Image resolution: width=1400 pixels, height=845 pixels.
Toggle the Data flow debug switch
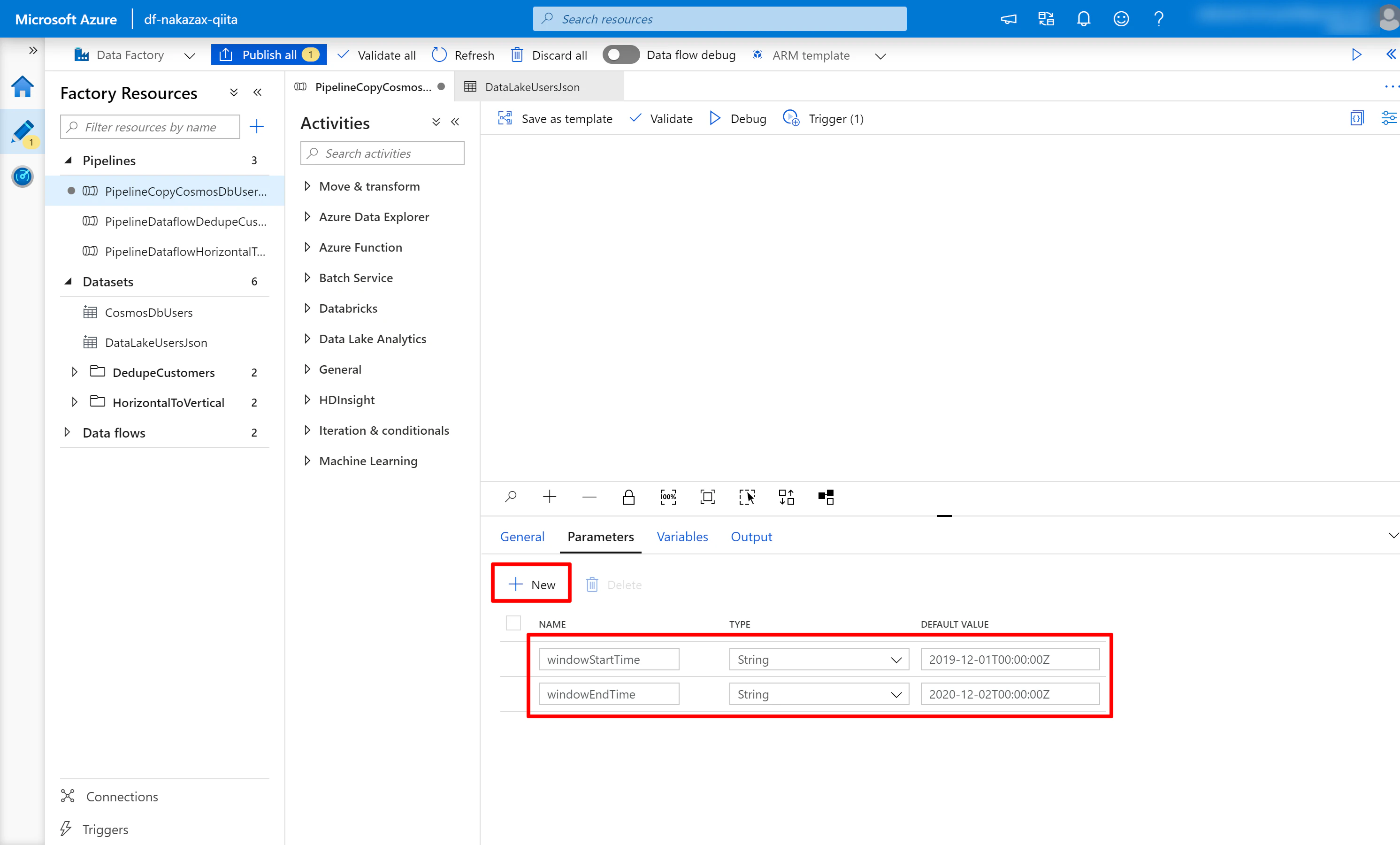621,54
